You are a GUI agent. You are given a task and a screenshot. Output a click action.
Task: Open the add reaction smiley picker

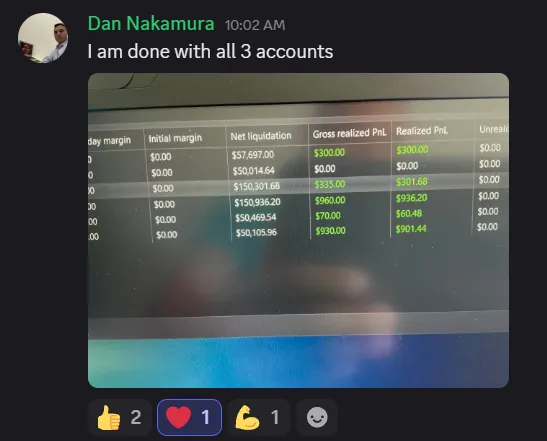[317, 417]
